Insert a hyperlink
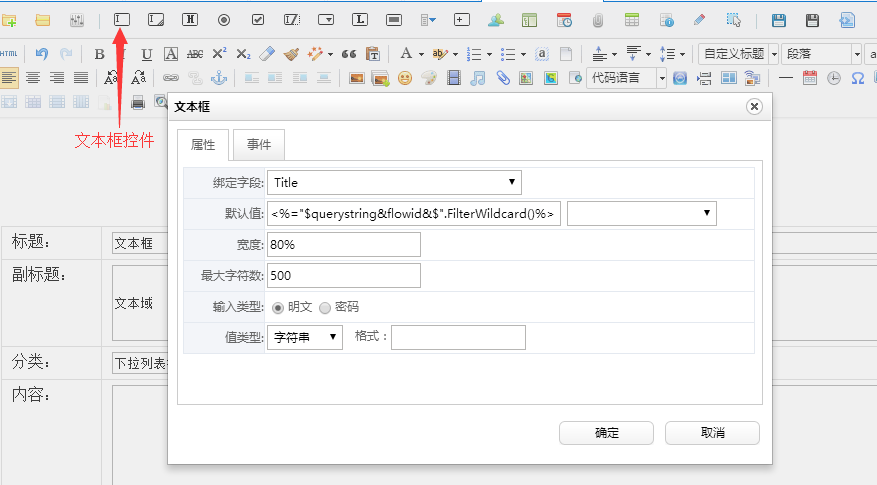Viewport: 877px width, 485px height. point(171,78)
